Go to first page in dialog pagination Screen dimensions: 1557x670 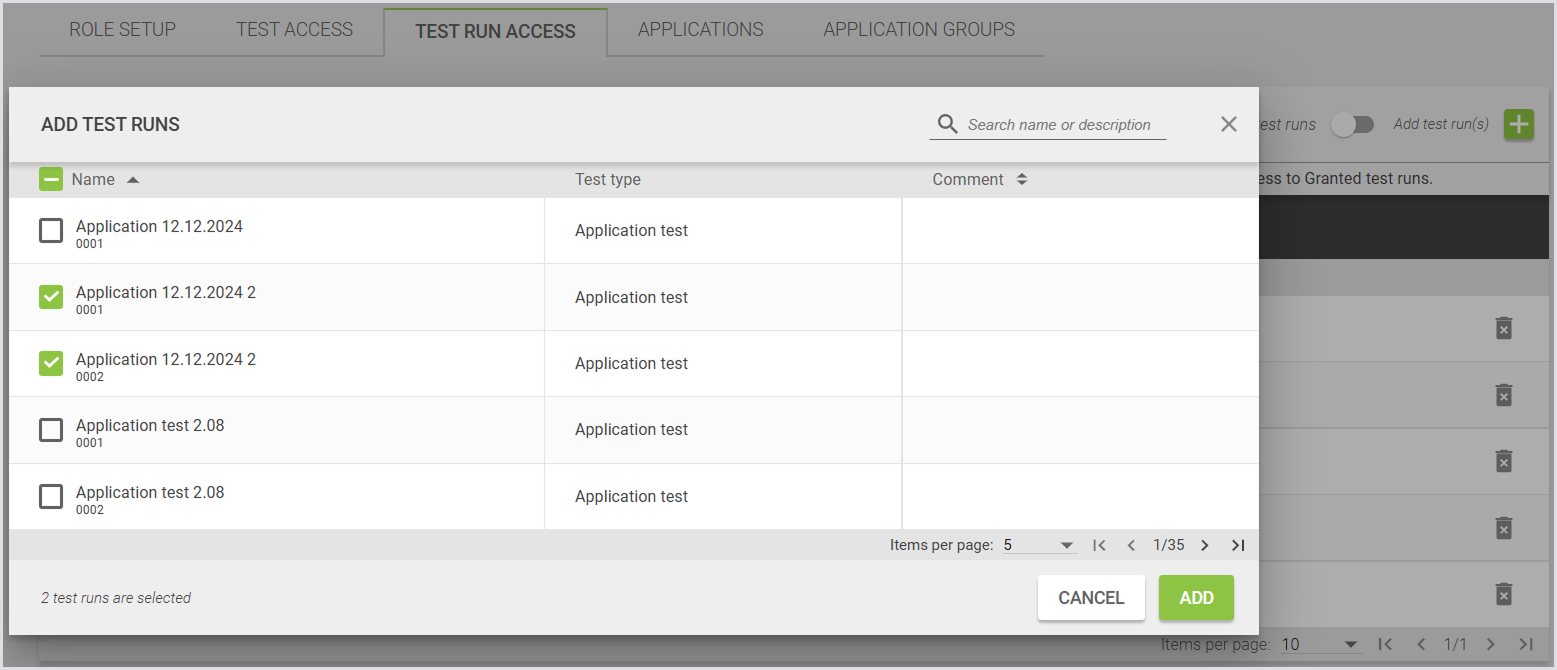point(1099,545)
